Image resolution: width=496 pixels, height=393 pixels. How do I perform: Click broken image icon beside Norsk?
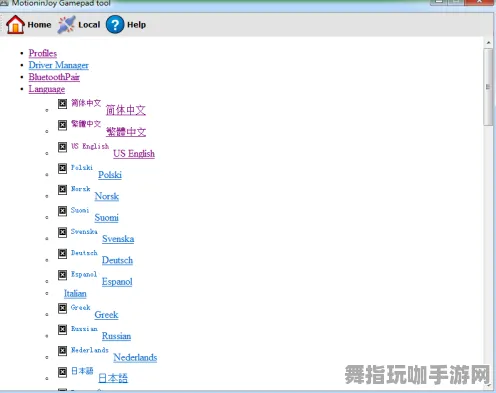pyautogui.click(x=62, y=190)
